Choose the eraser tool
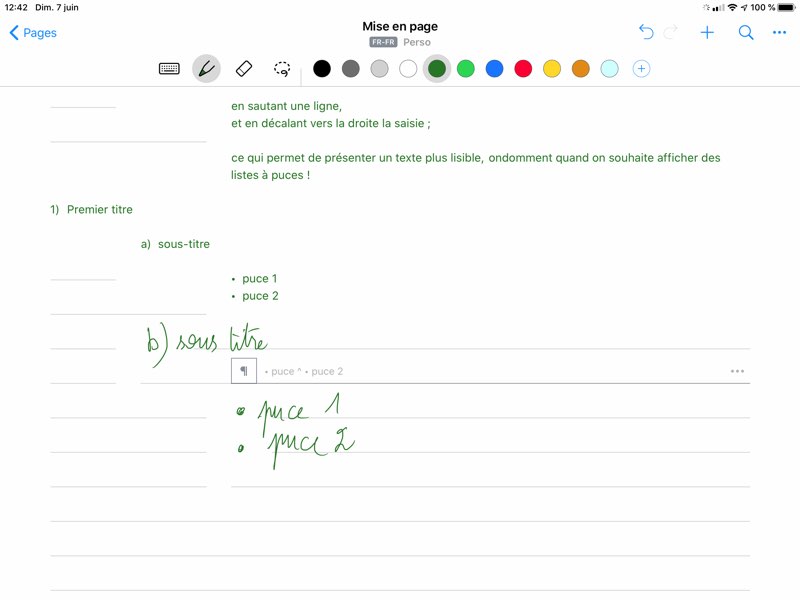Viewport: 800px width, 600px height. click(x=244, y=69)
